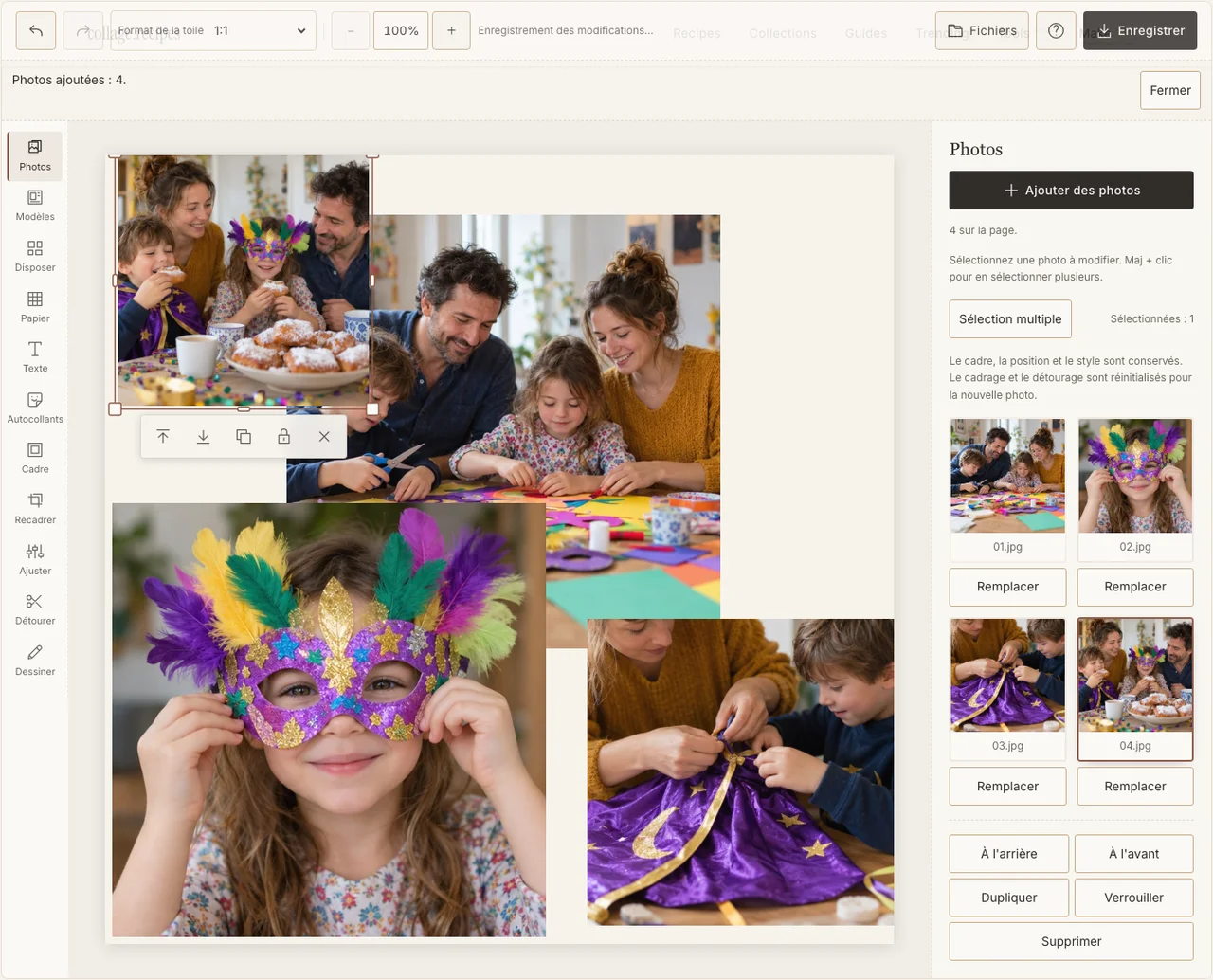The height and width of the screenshot is (980, 1213).
Task: Click Remplacer under 02.jpg
Action: 1135,587
